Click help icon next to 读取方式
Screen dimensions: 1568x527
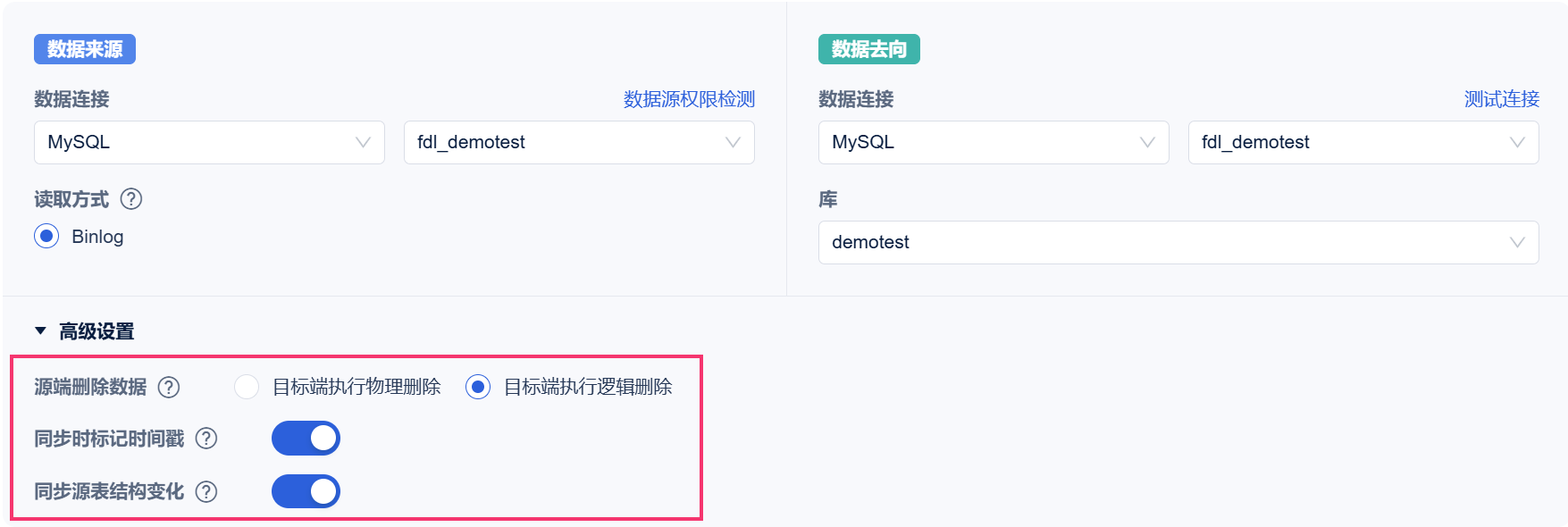click(131, 199)
